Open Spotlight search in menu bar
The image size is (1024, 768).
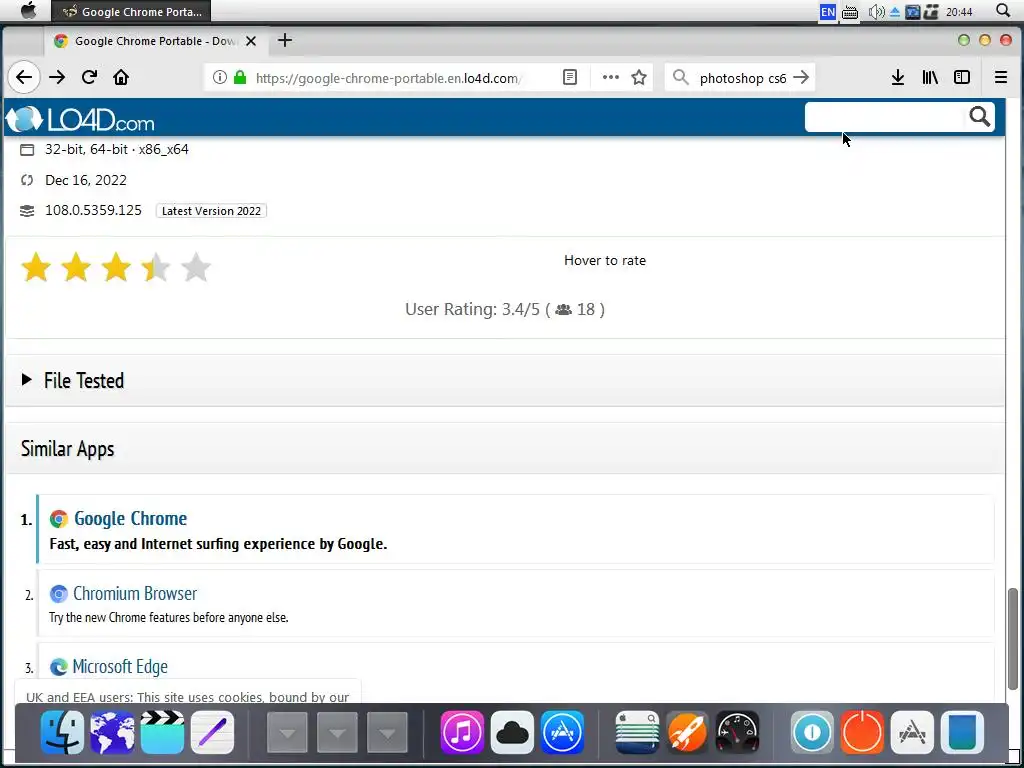pos(1003,11)
